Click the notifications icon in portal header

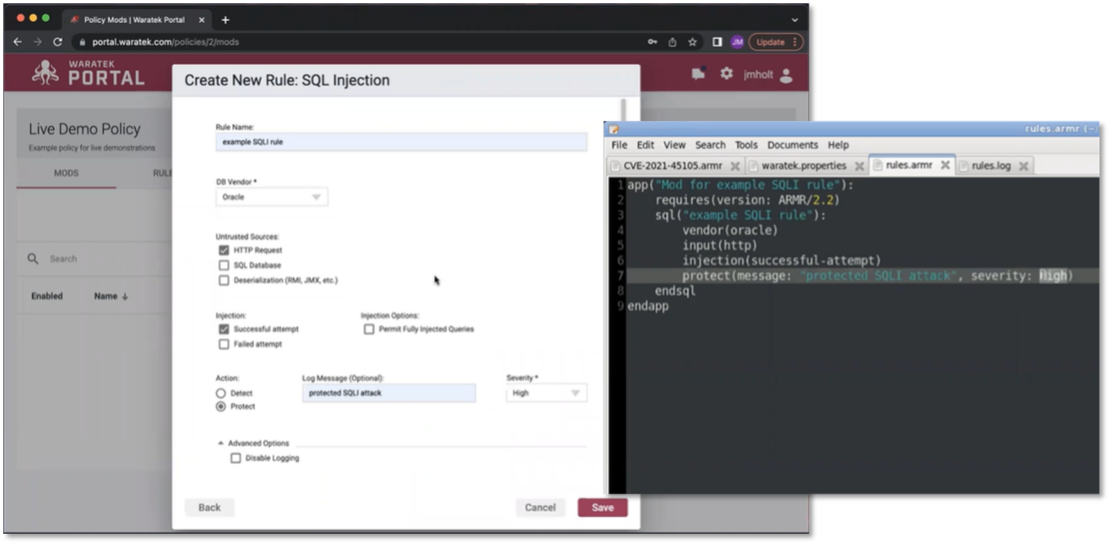(698, 74)
